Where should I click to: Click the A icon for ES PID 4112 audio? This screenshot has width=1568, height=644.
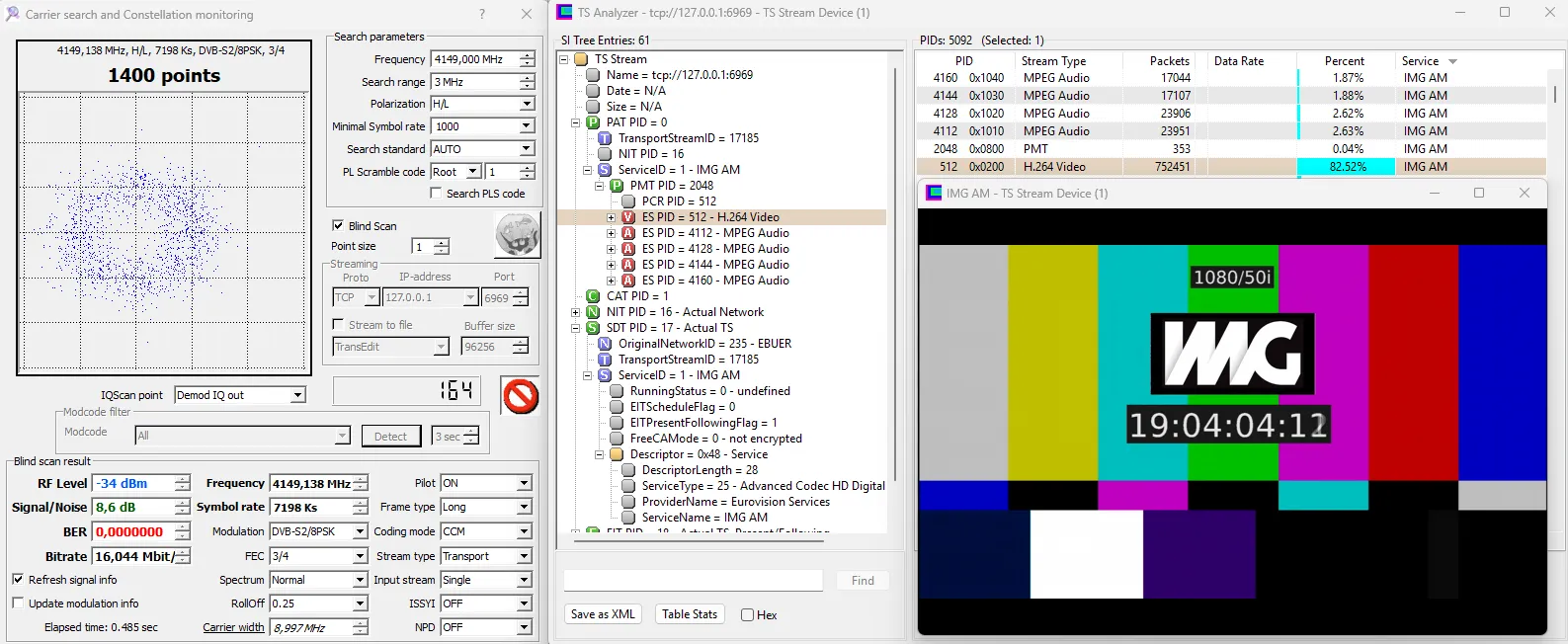click(628, 233)
